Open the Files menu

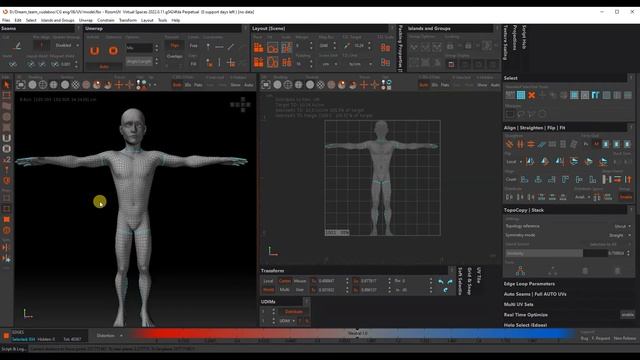click(x=6, y=20)
